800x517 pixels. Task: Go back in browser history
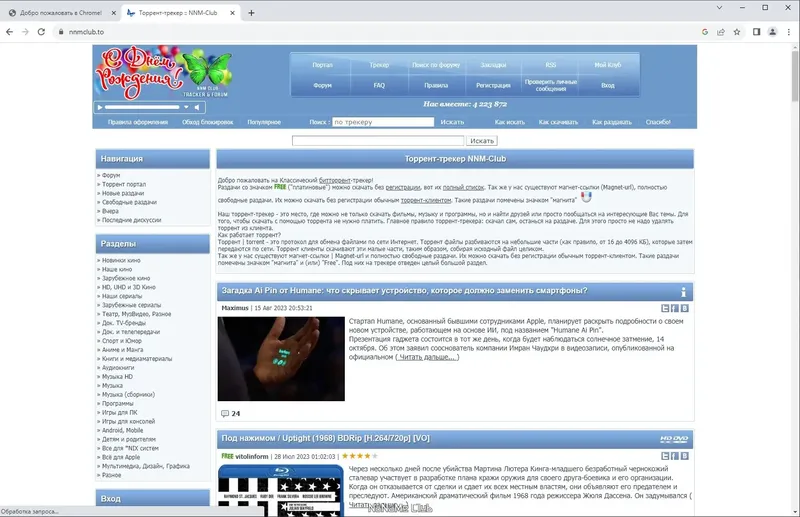[x=9, y=32]
